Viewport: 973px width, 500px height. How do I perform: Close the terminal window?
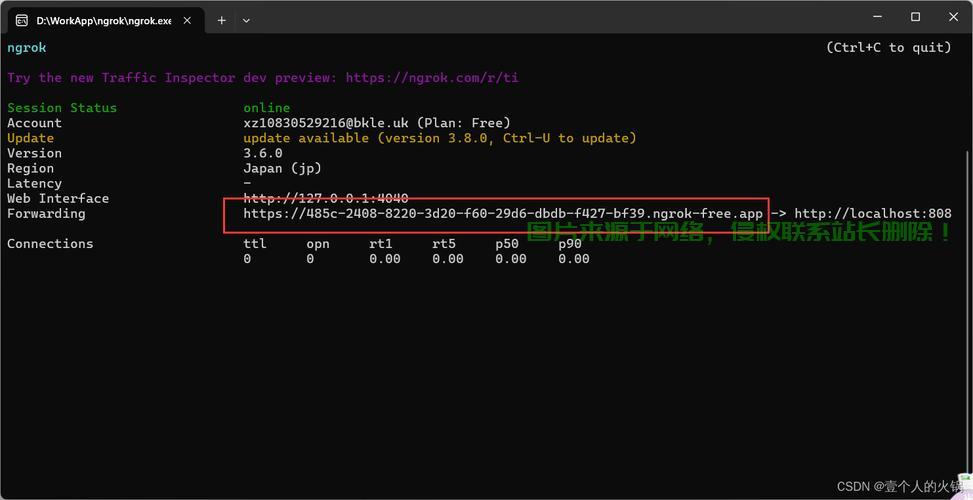(x=954, y=17)
